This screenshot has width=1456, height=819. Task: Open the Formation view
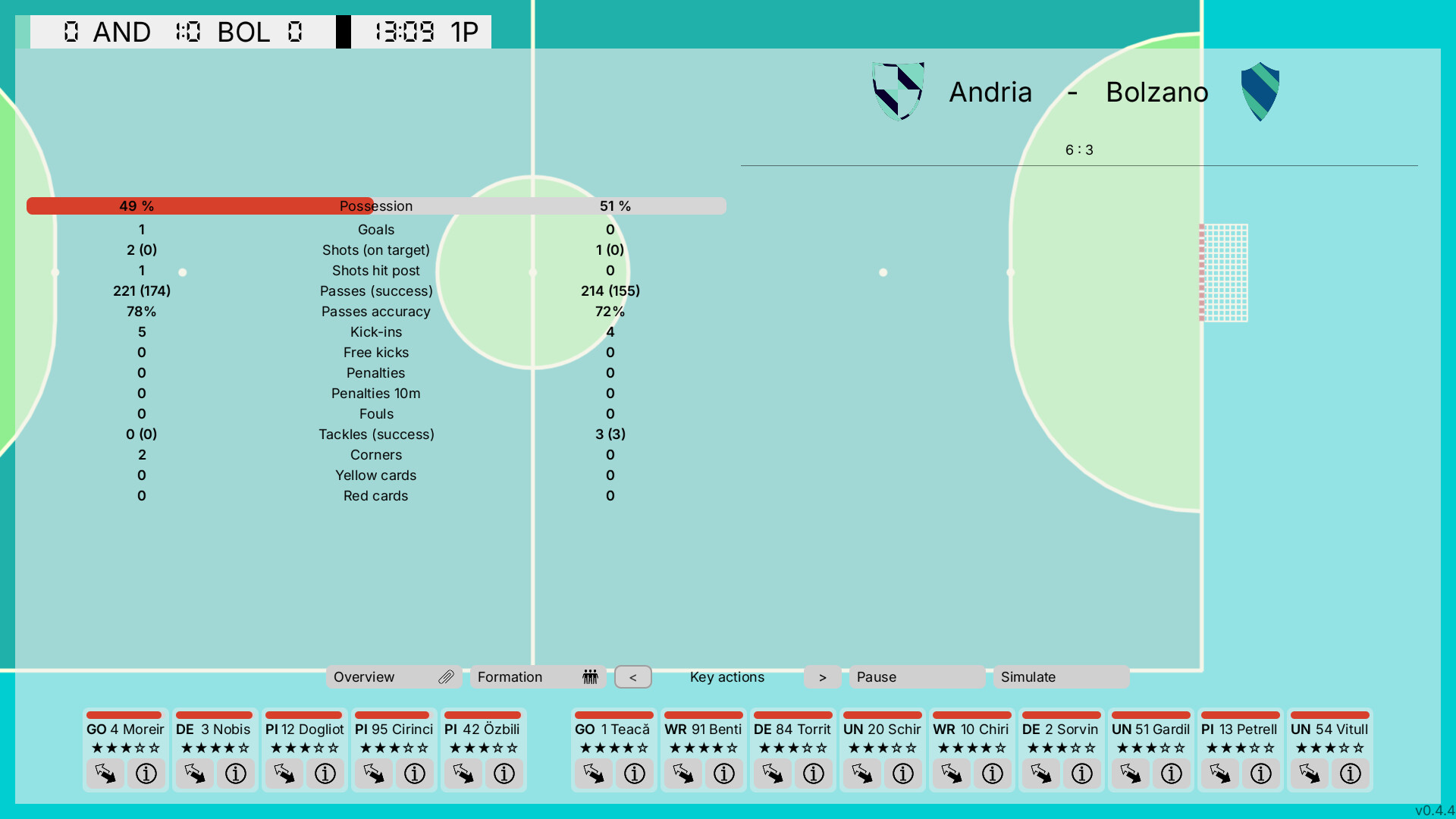537,677
